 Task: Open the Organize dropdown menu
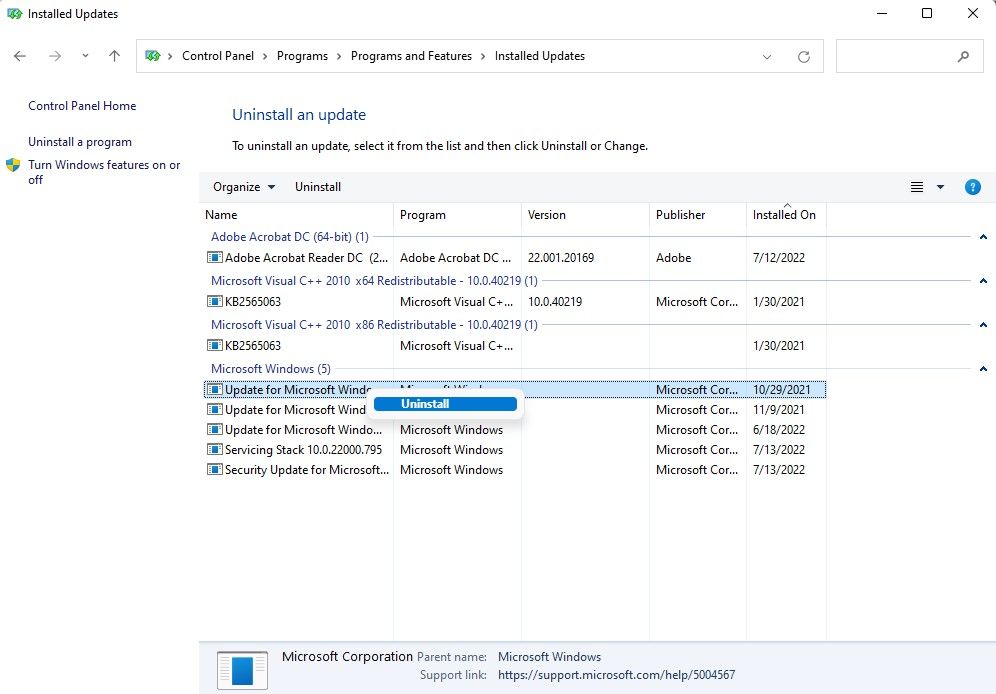(243, 187)
